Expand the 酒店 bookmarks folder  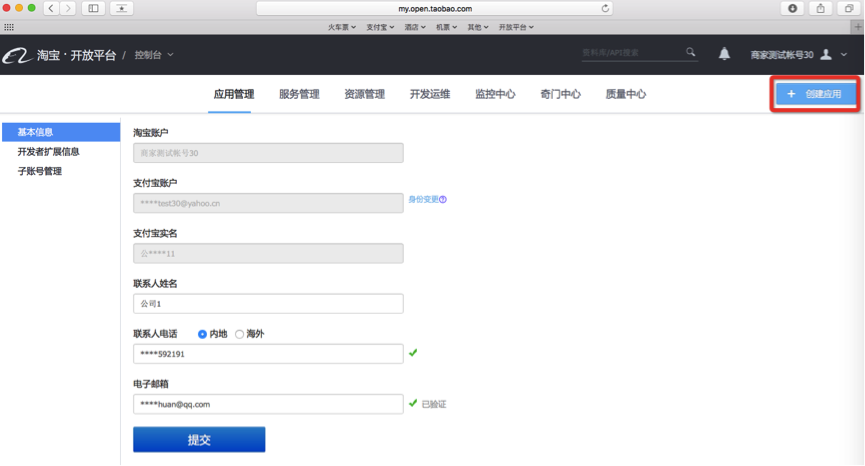415,27
